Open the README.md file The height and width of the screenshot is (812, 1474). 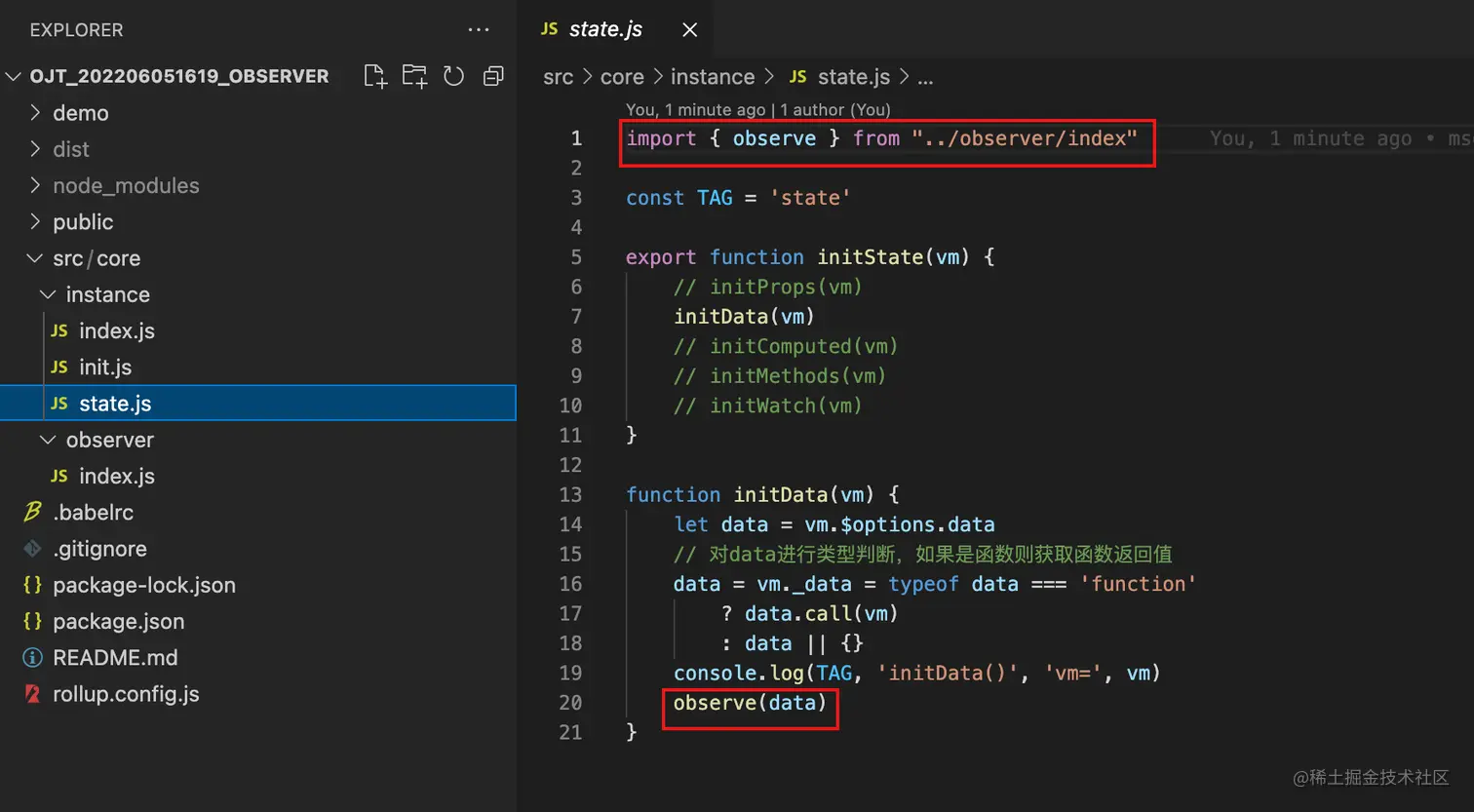pyautogui.click(x=257, y=658)
